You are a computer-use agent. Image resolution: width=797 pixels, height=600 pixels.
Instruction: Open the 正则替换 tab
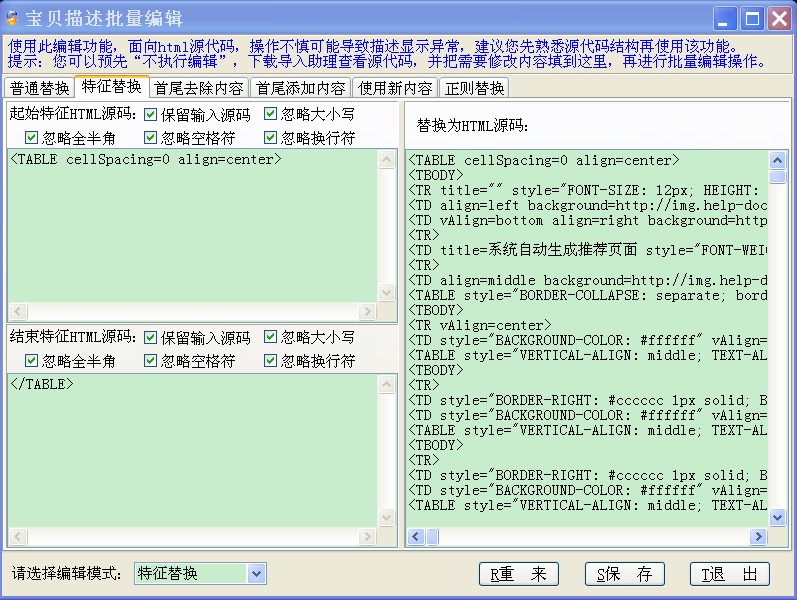[x=475, y=88]
